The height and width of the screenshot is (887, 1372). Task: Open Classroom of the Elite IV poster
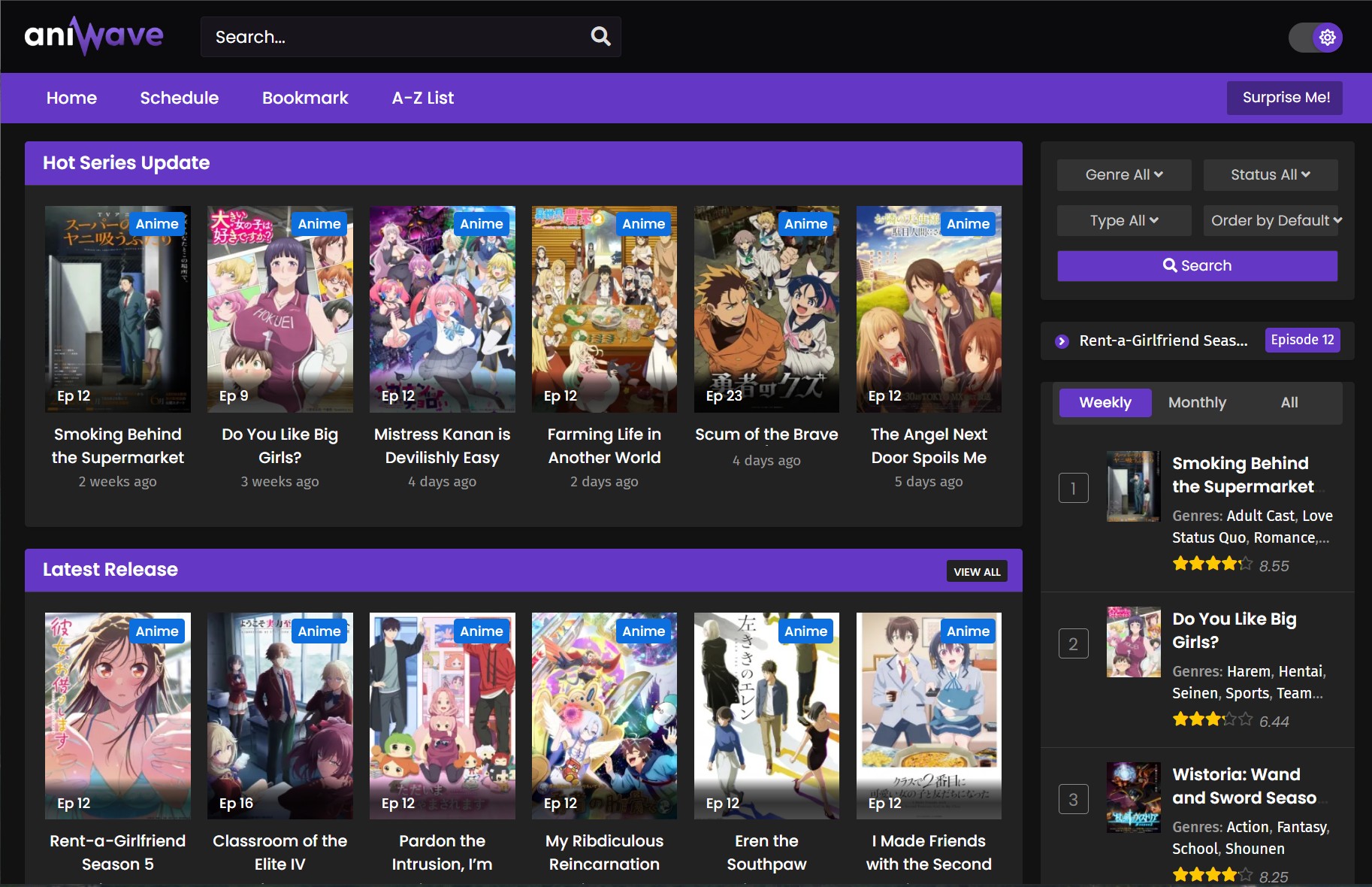(x=280, y=716)
